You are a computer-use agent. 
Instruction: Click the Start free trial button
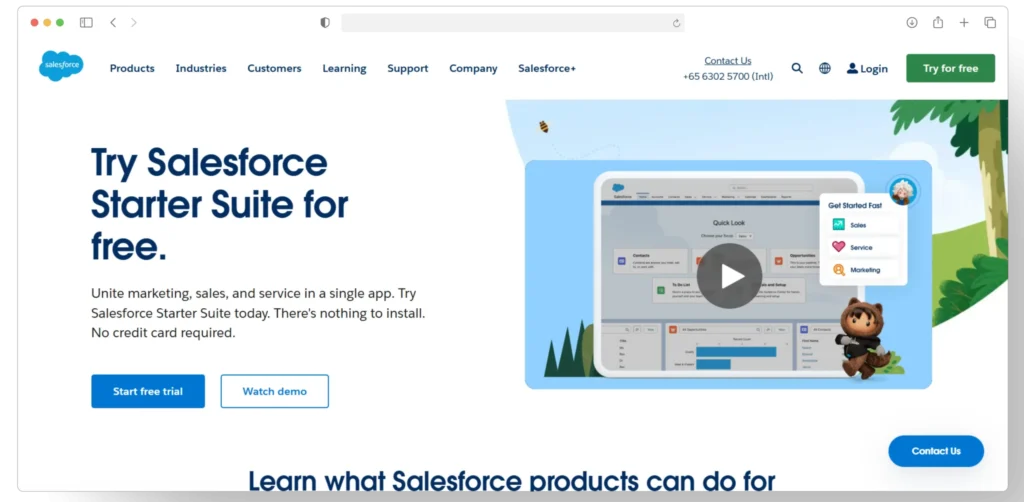tap(148, 391)
